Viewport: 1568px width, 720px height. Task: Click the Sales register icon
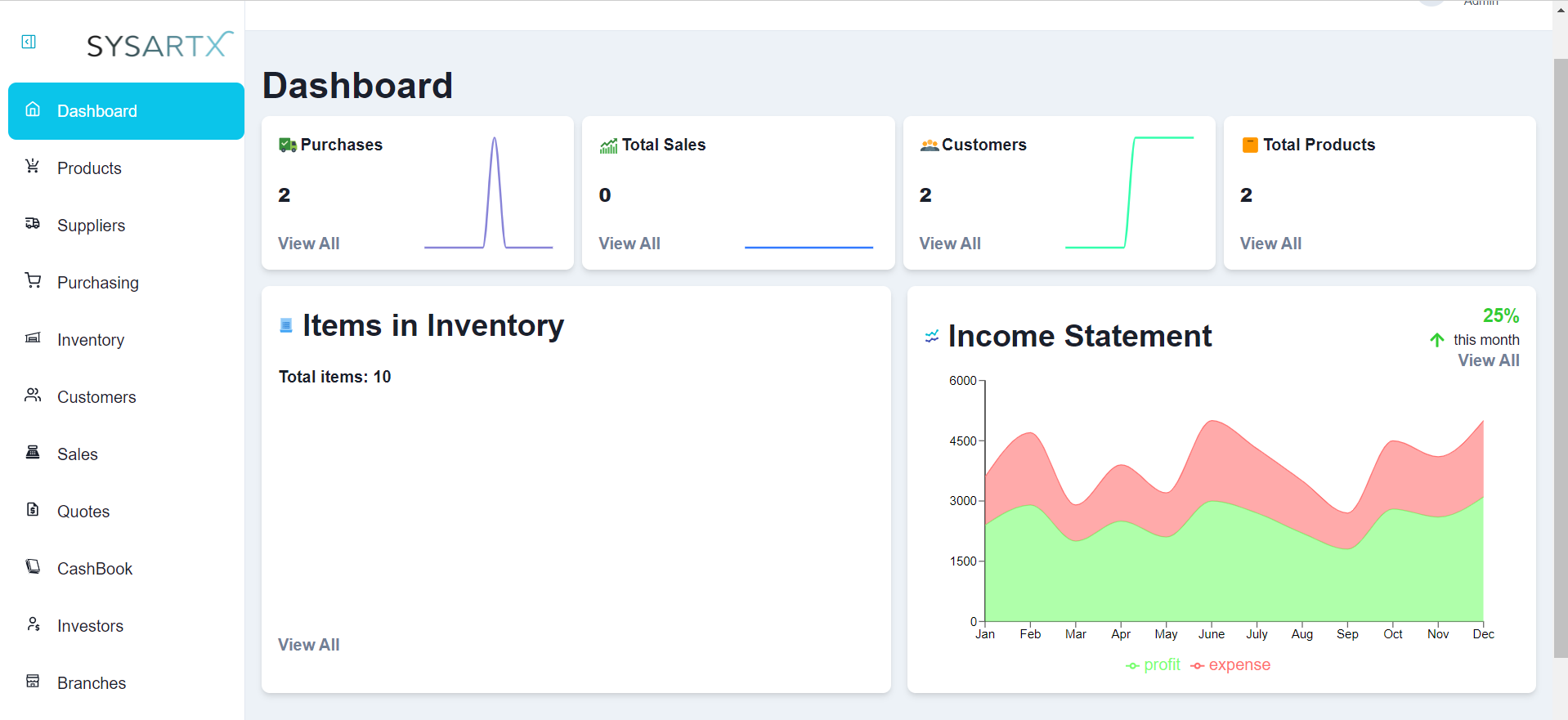33,452
